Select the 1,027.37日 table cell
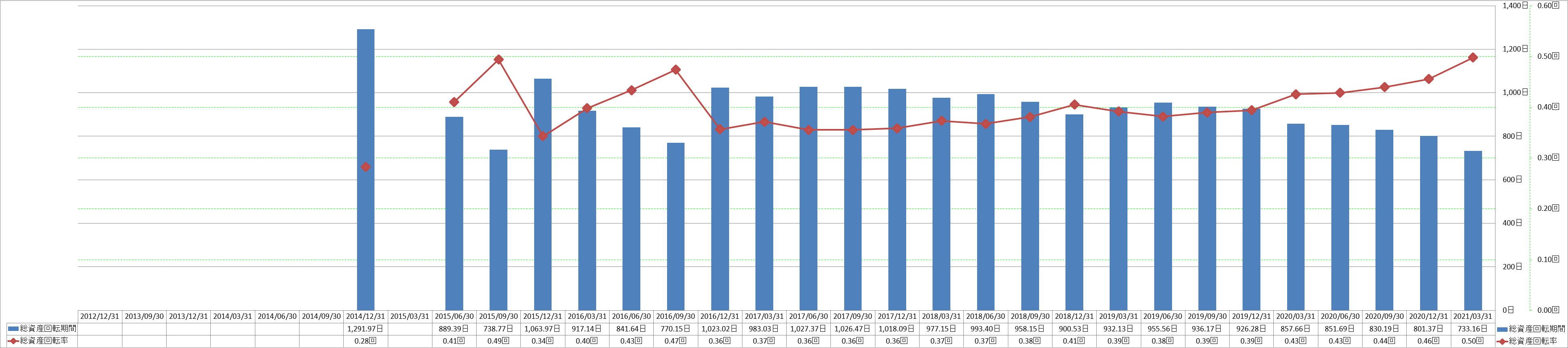The width and height of the screenshot is (1568, 348). 809,329
